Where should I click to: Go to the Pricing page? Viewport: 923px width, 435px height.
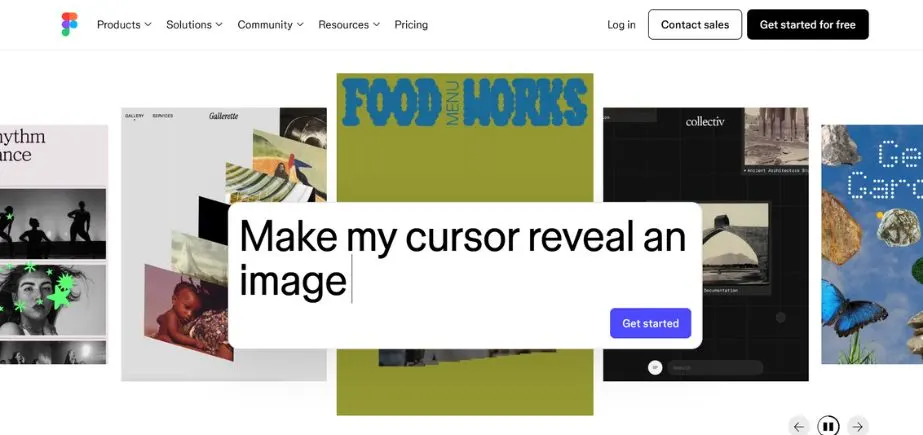411,25
